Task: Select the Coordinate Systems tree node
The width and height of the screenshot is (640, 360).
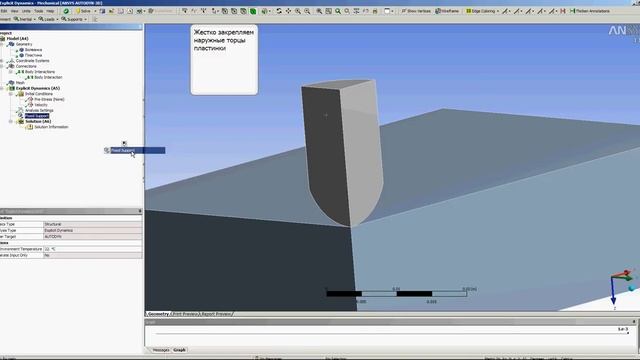Action: (33, 60)
